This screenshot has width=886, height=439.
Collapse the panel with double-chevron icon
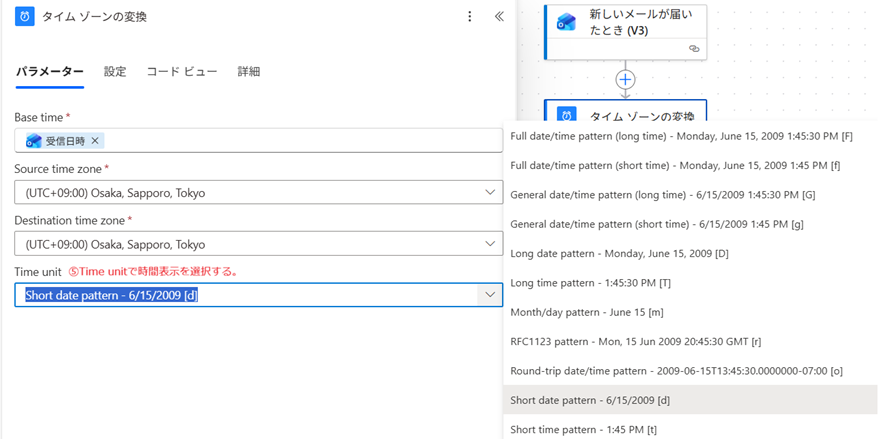(x=499, y=16)
